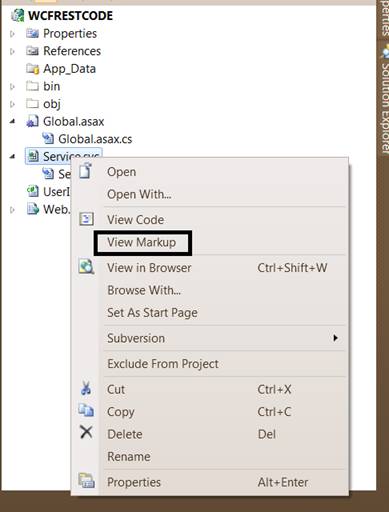Expand the Properties tree node
This screenshot has width=389, height=512.
(12, 34)
